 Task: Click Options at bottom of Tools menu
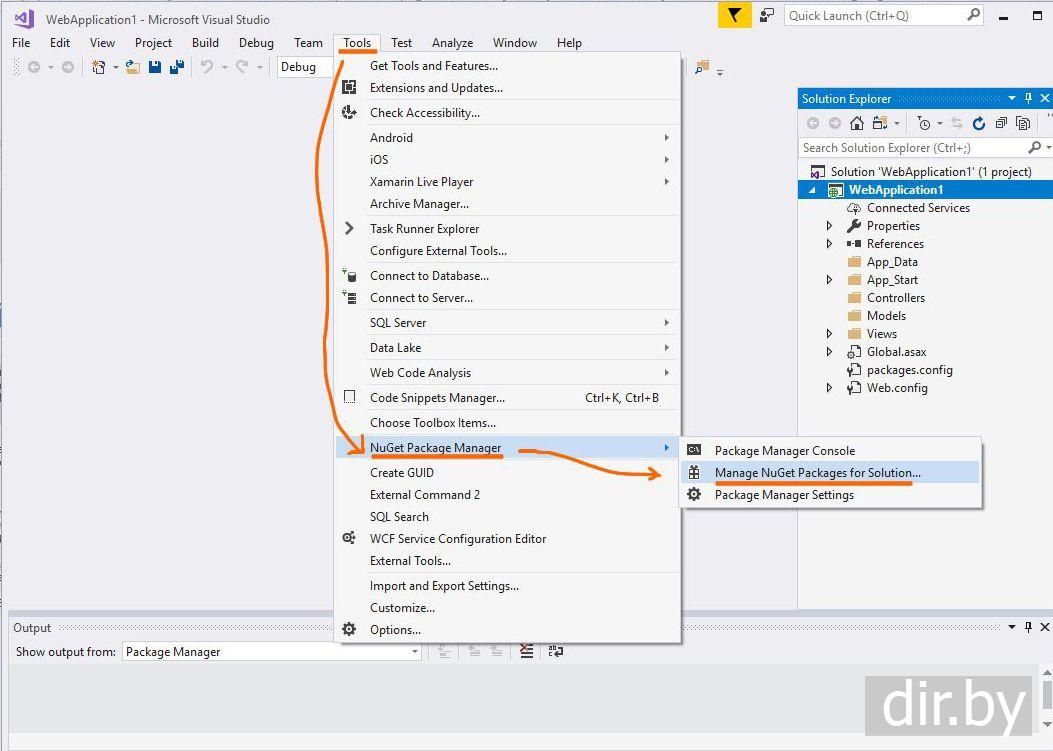coord(395,630)
